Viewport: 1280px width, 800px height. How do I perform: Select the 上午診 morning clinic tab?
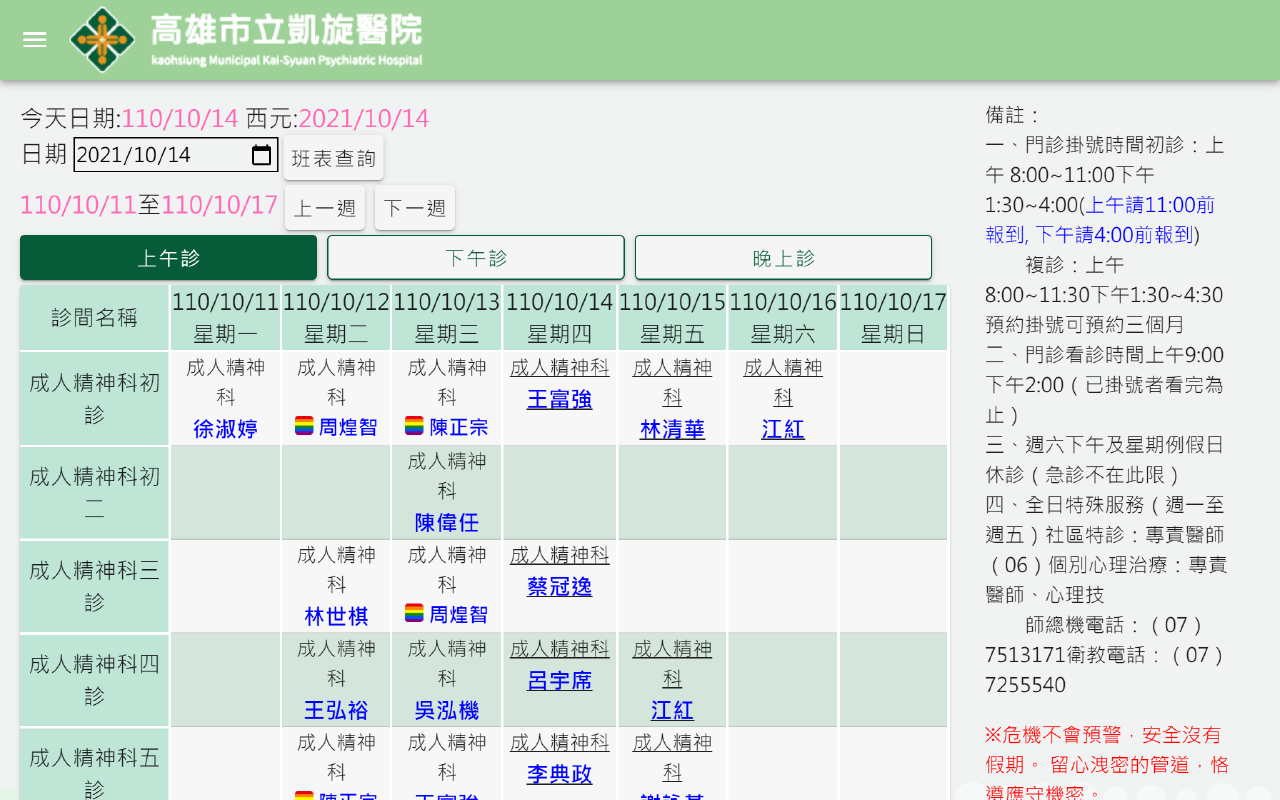click(168, 258)
